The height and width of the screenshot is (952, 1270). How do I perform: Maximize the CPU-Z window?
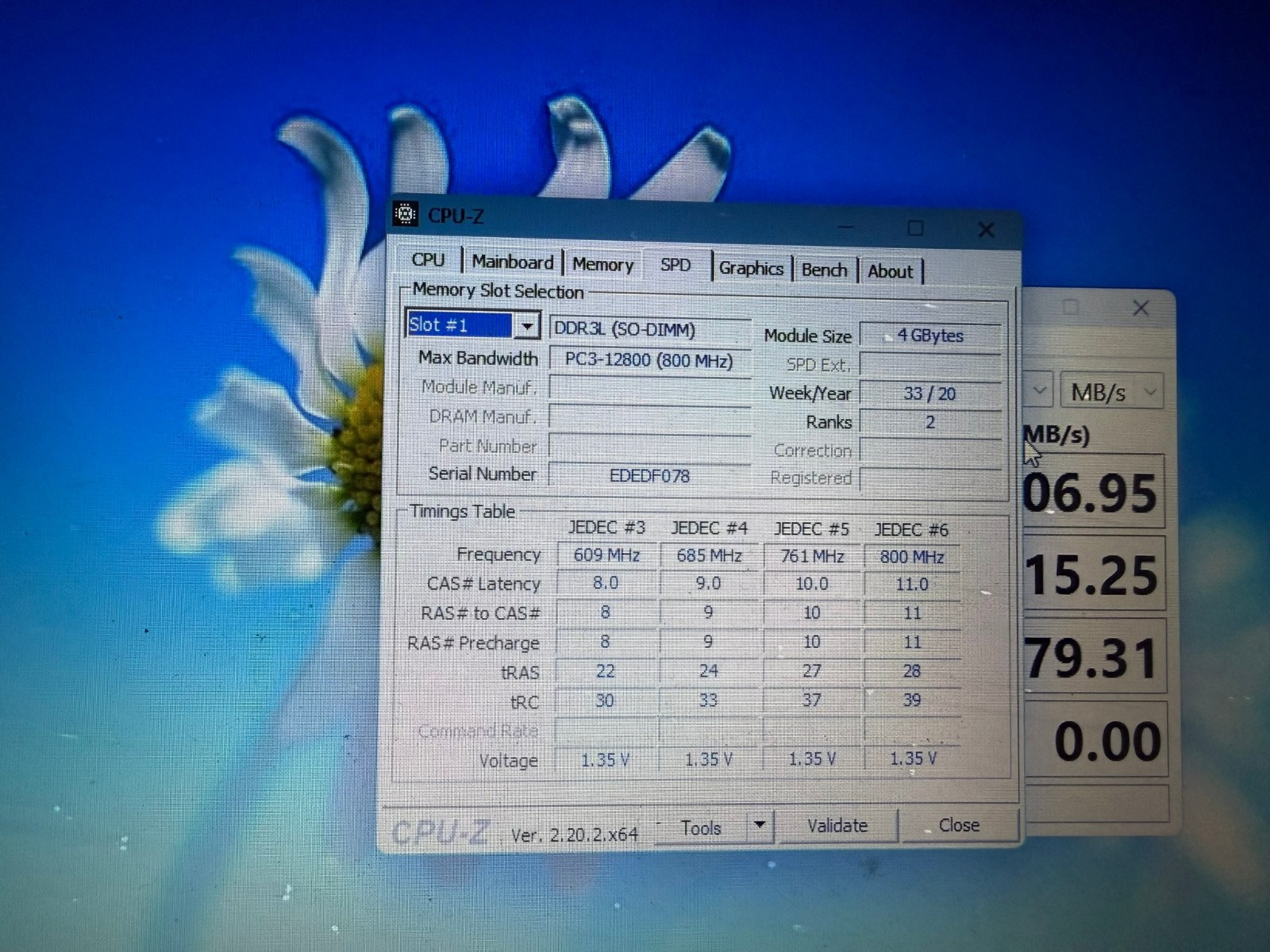915,228
